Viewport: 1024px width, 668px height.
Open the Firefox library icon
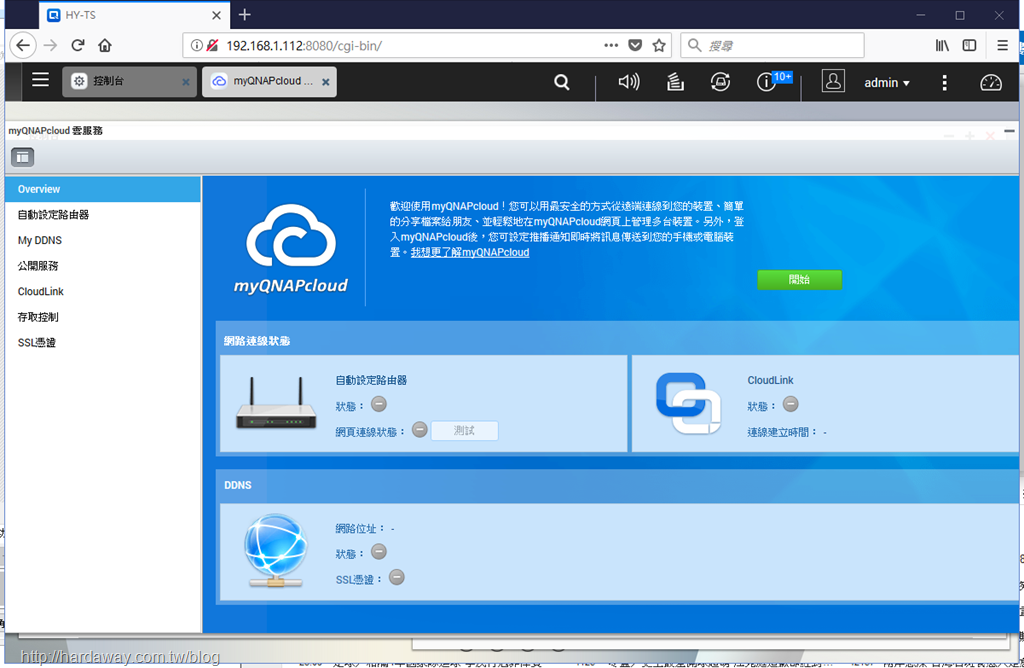click(942, 45)
